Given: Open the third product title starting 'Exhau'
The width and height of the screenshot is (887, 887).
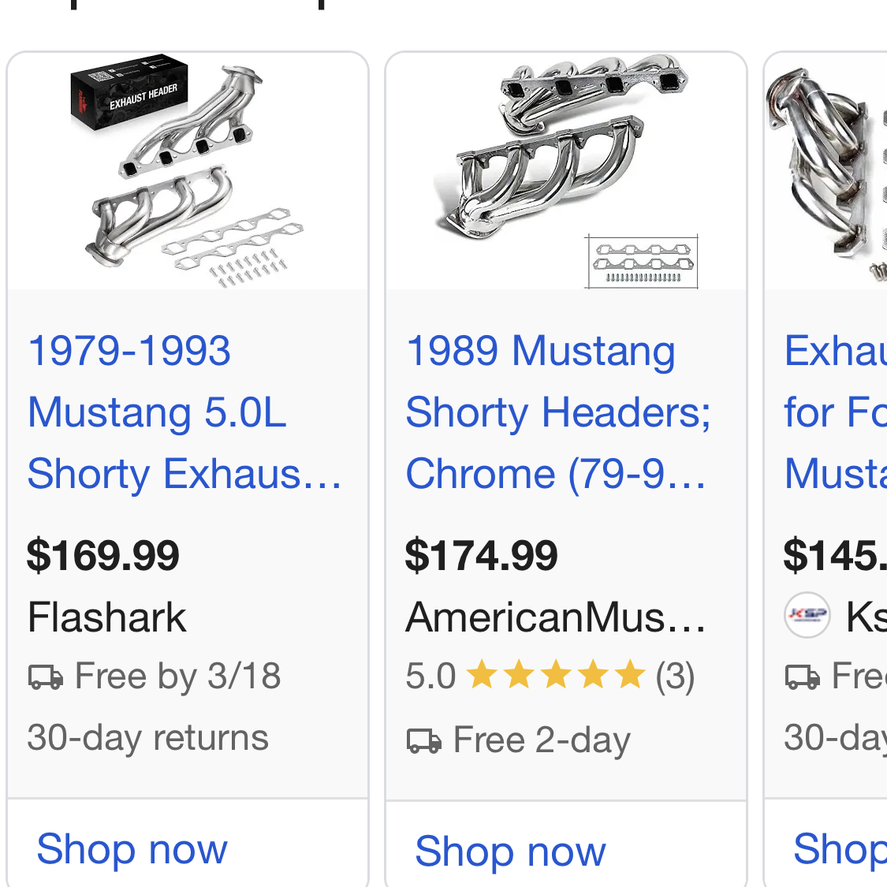Looking at the screenshot, I should point(836,412).
